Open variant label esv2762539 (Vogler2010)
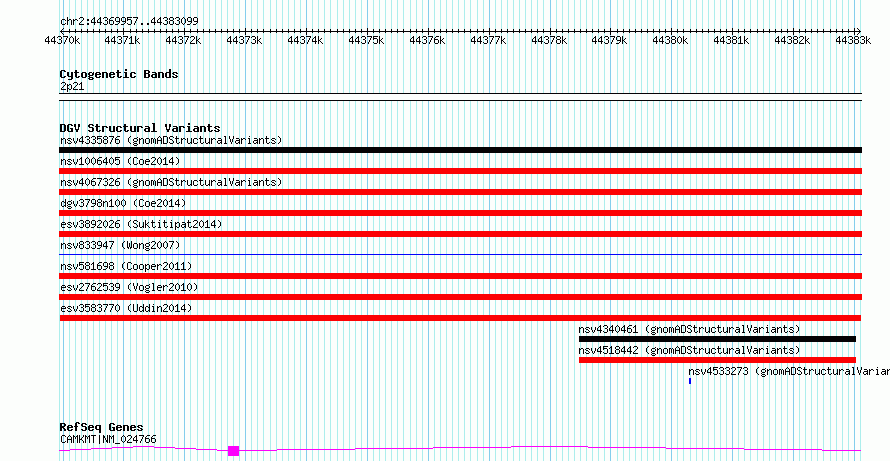The width and height of the screenshot is (890, 461). pos(129,287)
